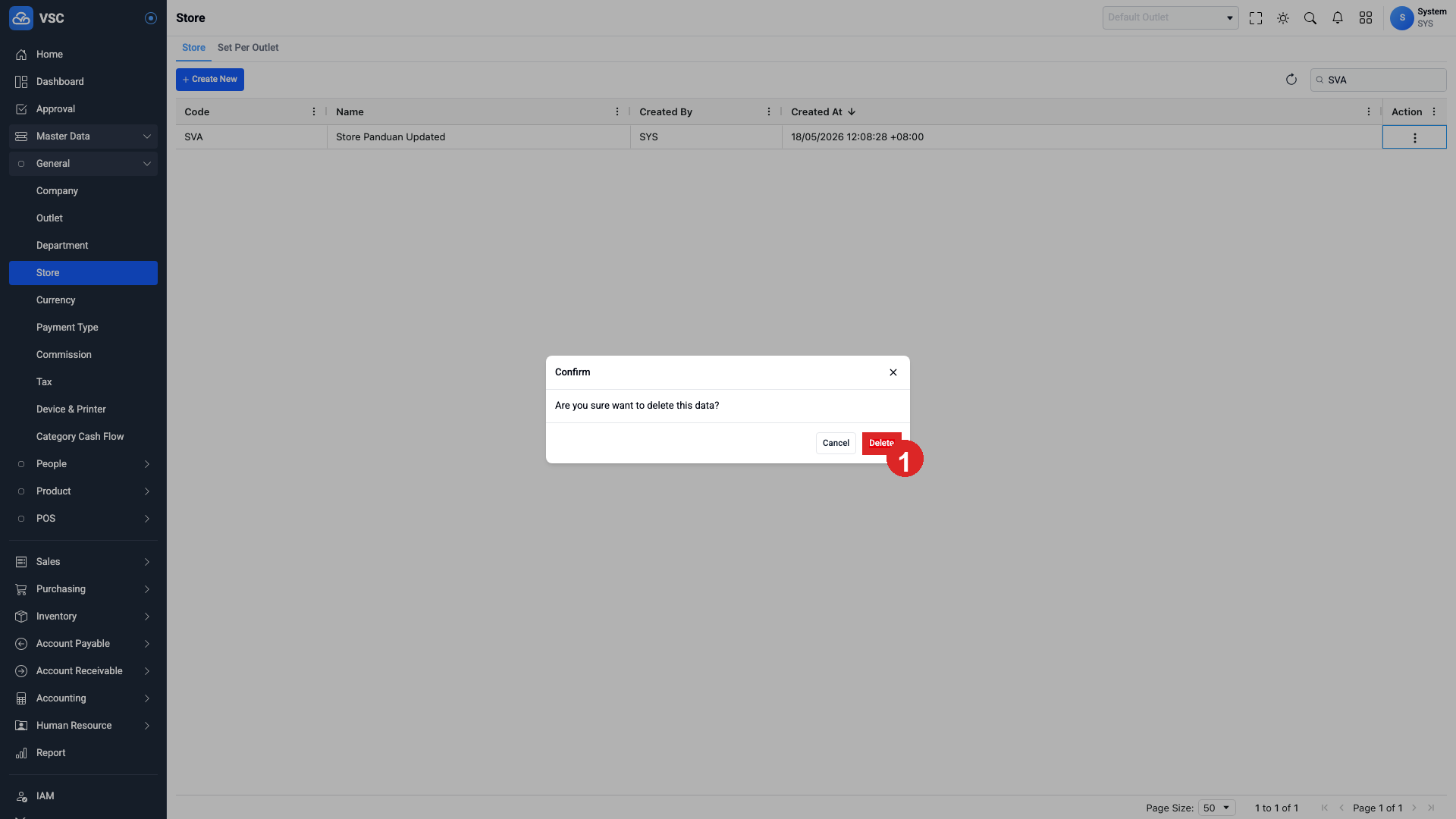Screen dimensions: 1456x819
Task: Go to Approval in sidebar
Action: [83, 109]
